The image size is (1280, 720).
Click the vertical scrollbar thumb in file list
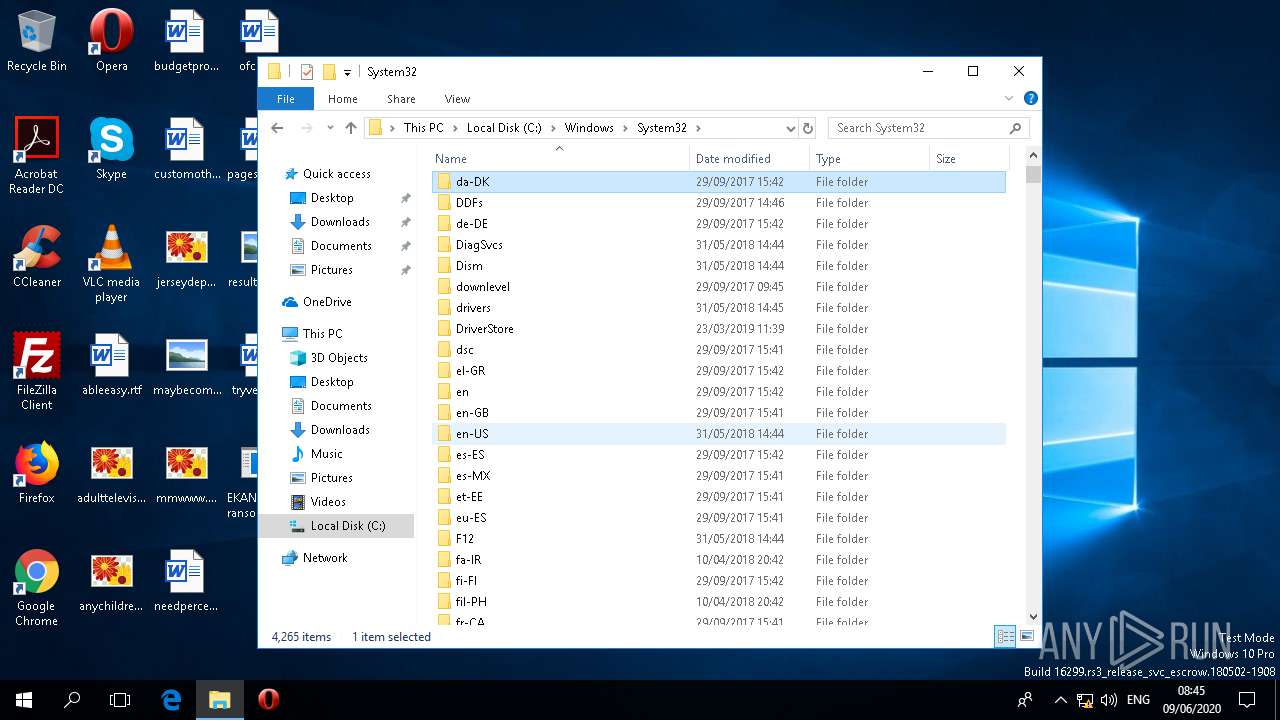click(x=1034, y=174)
